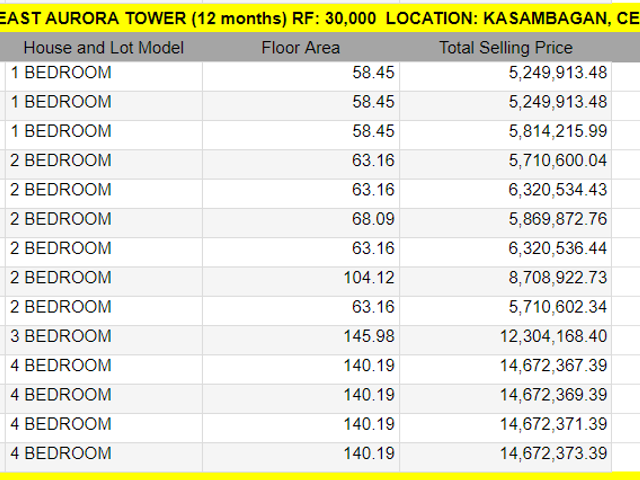Select the 4 BEDROOM cell priced 14,672,367.39
The image size is (640, 480).
point(104,370)
